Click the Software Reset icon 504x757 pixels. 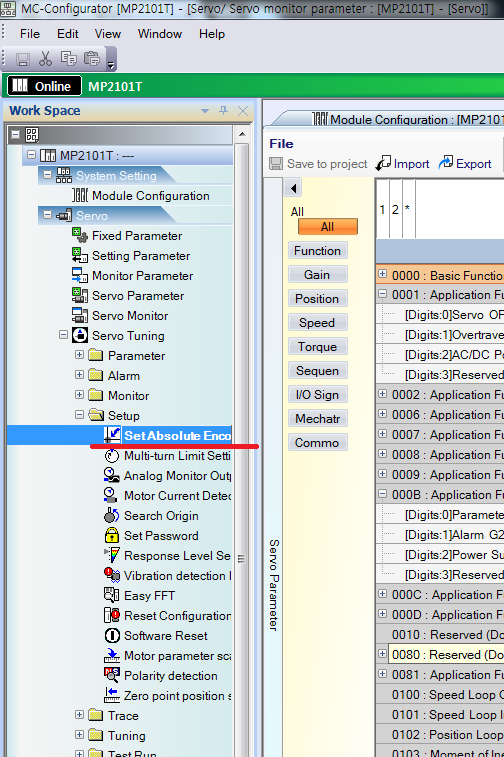pyautogui.click(x=112, y=635)
